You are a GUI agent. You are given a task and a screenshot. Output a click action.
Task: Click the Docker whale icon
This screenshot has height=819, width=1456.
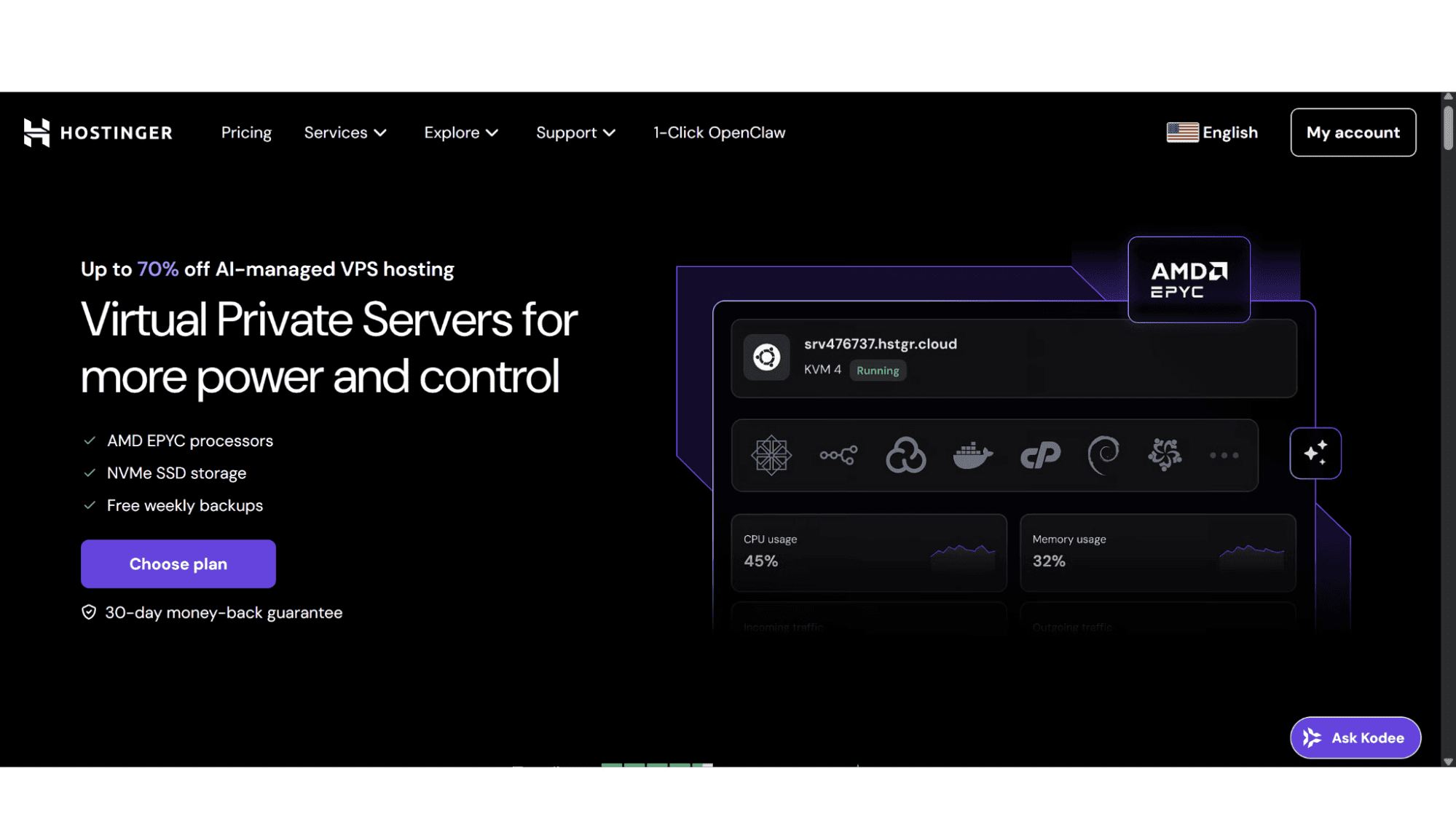click(x=972, y=456)
